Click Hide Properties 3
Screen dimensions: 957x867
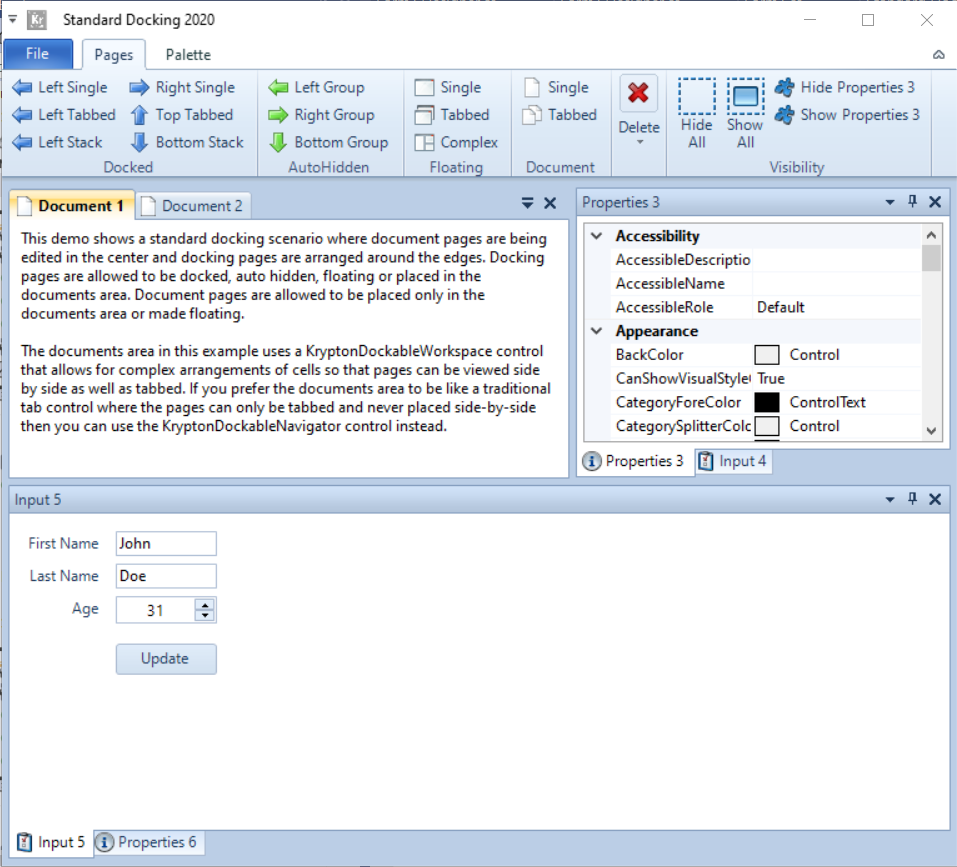[845, 87]
